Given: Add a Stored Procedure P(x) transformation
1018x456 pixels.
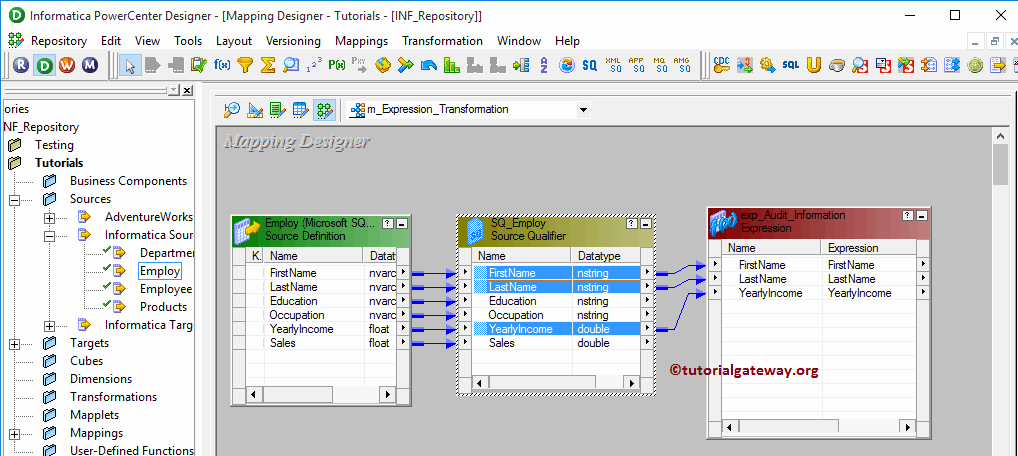Looking at the screenshot, I should click(x=336, y=65).
